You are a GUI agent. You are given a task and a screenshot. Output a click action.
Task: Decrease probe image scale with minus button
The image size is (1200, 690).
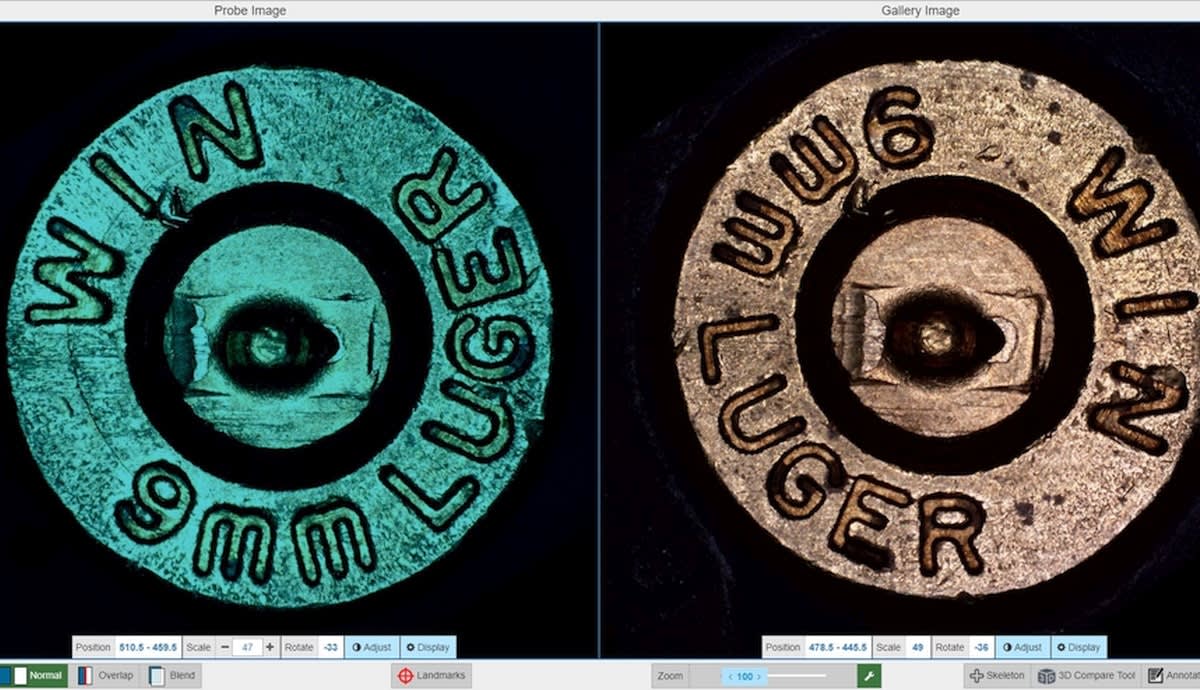coord(225,647)
